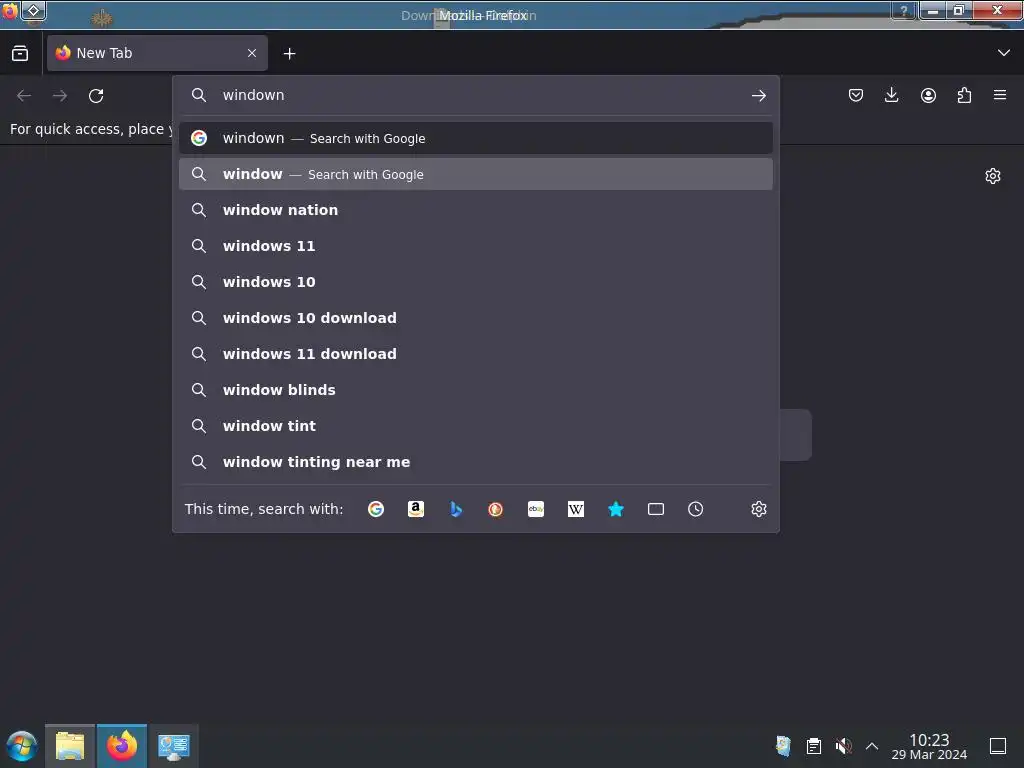Choose the 'windows 10 download' suggestion
The height and width of the screenshot is (768, 1024).
point(475,318)
